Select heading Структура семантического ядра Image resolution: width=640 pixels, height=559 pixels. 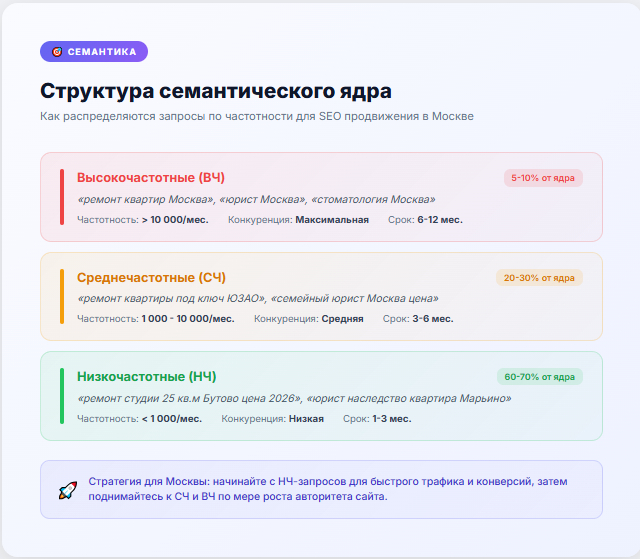tap(216, 91)
